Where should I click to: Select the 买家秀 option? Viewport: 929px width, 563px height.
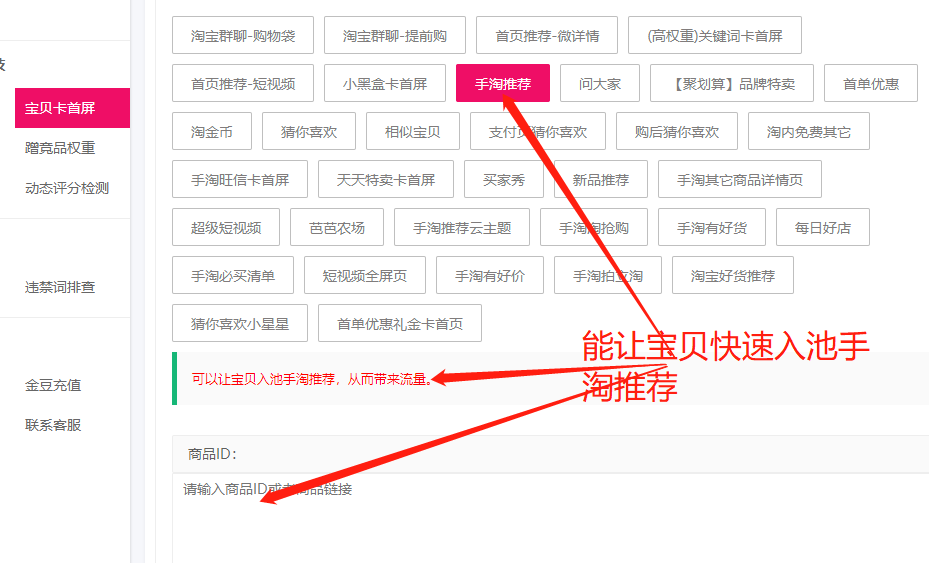point(504,180)
